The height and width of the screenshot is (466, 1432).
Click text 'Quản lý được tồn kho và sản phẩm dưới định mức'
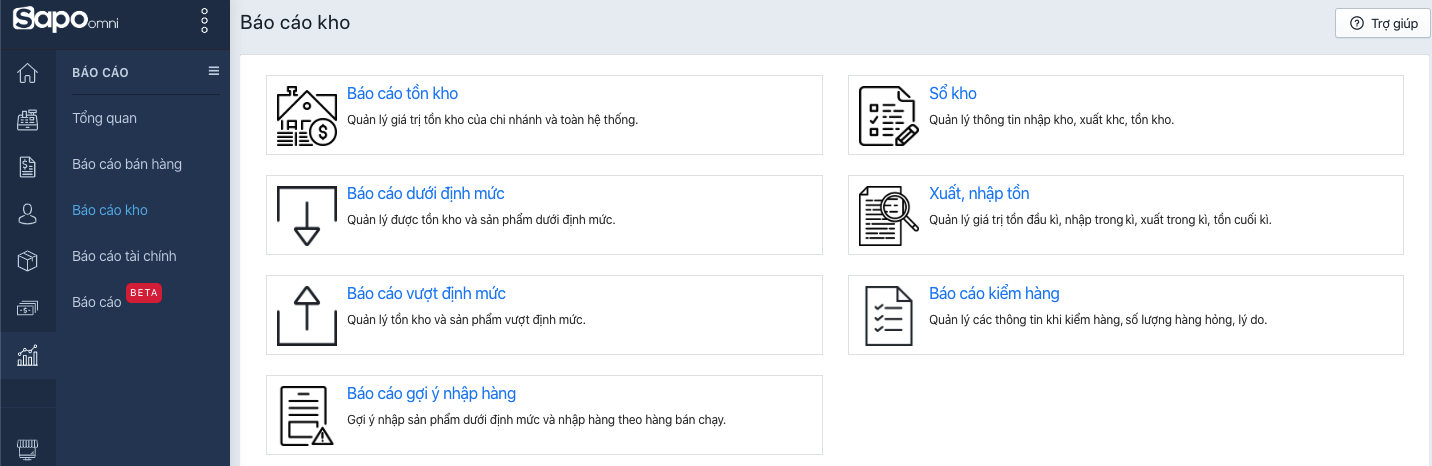point(481,220)
